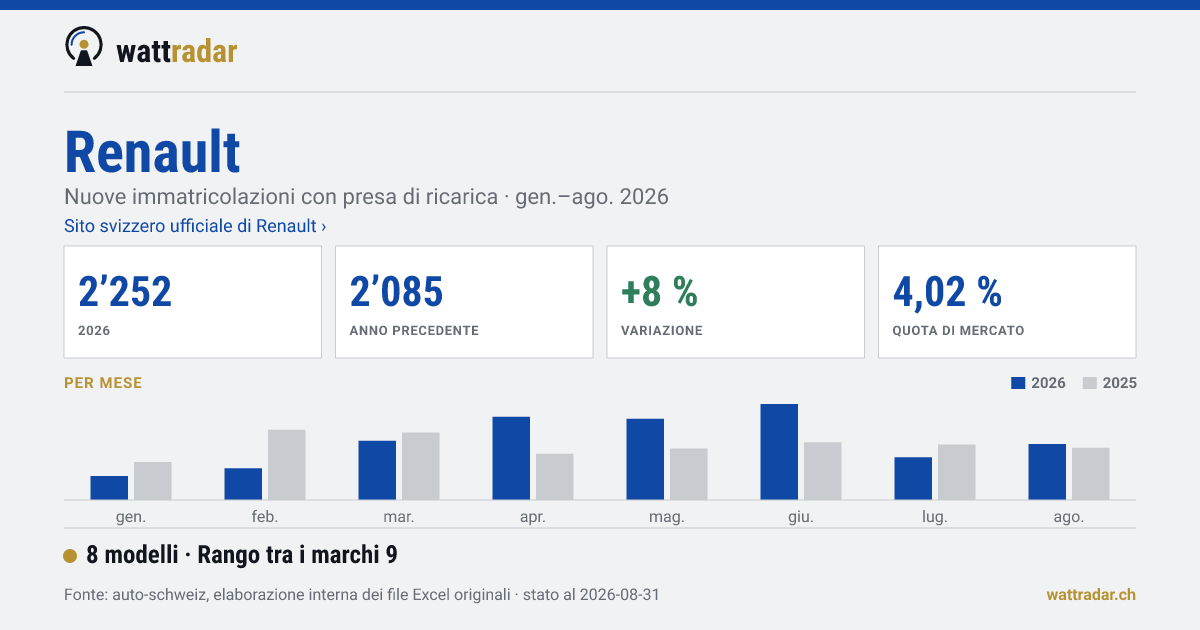Click the wattradar brand name text
The width and height of the screenshot is (1200, 630).
177,51
